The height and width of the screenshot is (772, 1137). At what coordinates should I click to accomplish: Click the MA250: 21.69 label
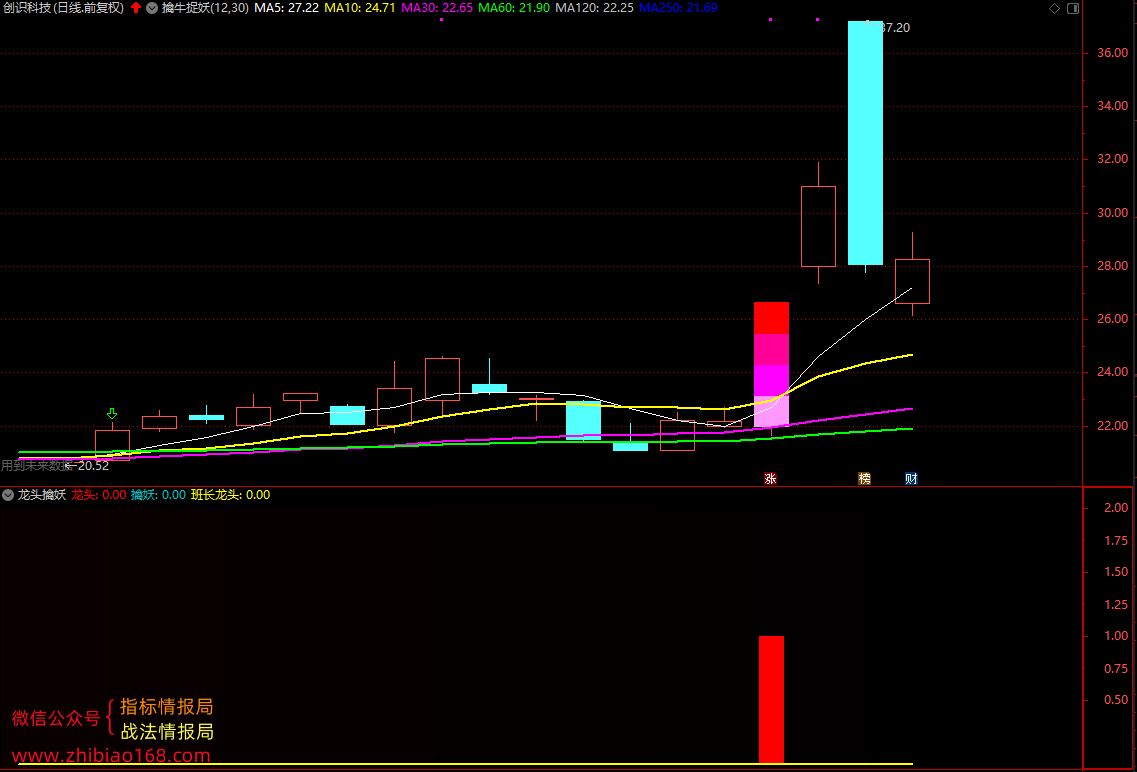[678, 8]
